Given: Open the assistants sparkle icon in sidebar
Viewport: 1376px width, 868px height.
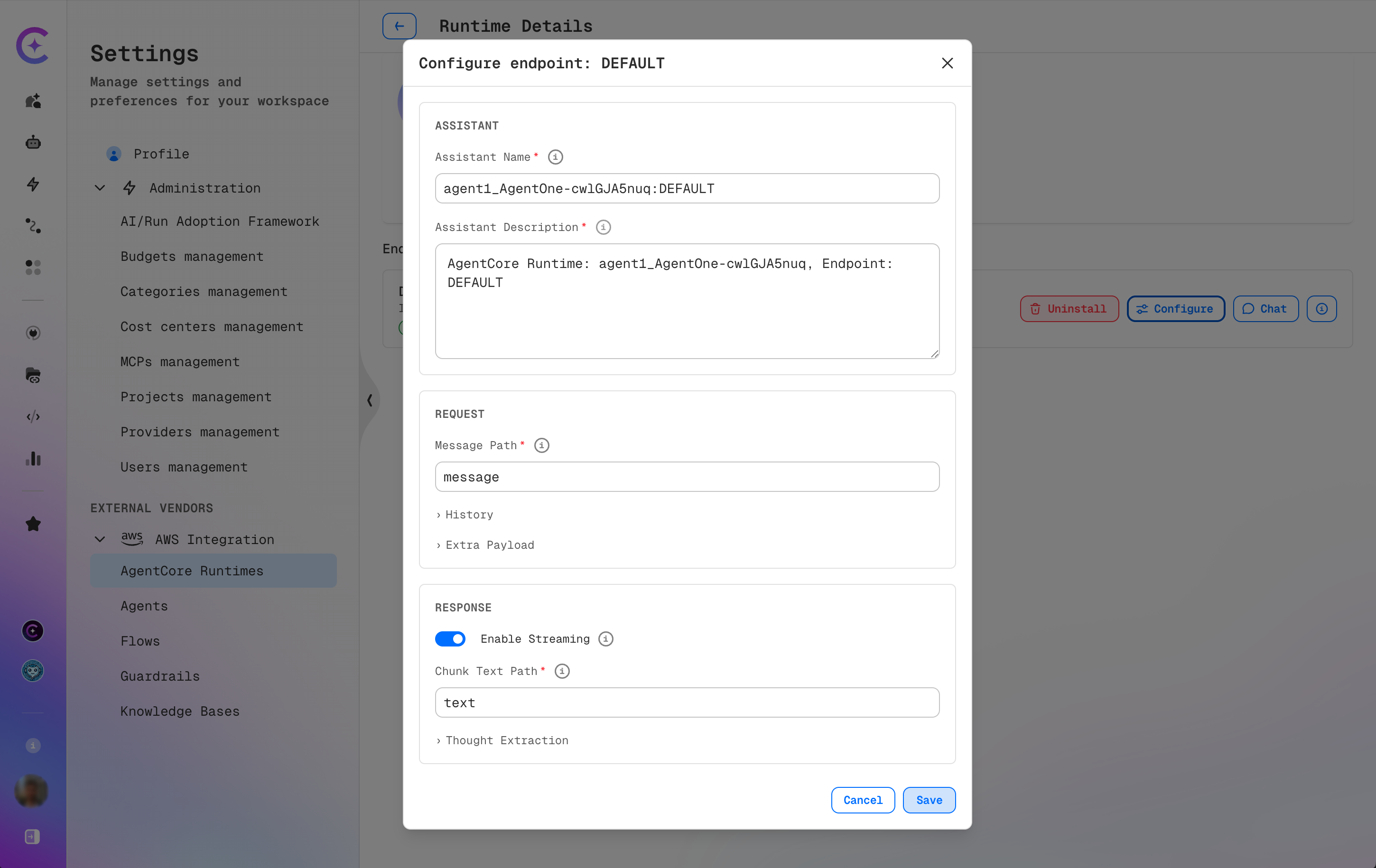Looking at the screenshot, I should [33, 101].
